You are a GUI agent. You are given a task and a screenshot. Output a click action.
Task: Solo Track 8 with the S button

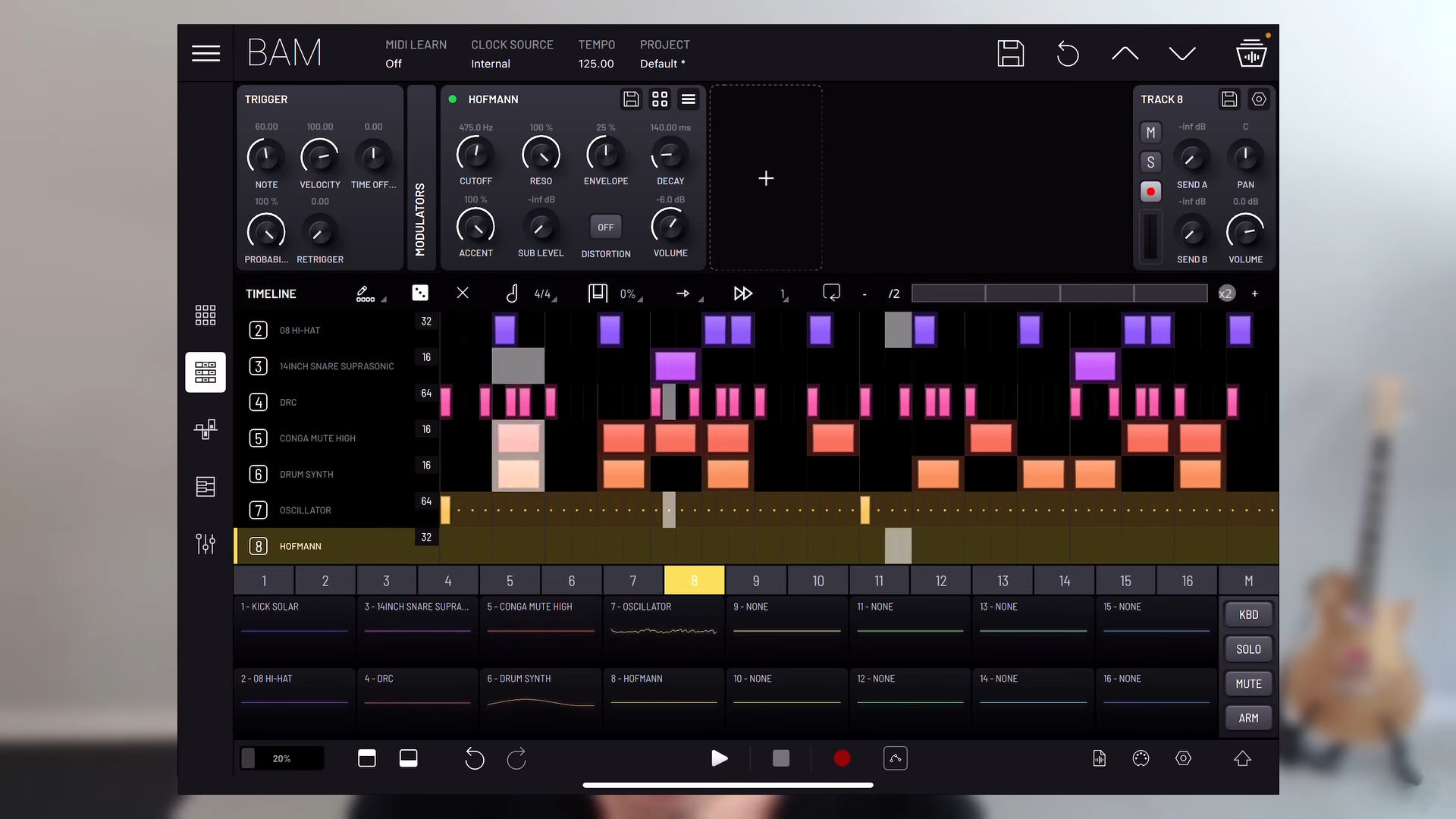pyautogui.click(x=1150, y=162)
